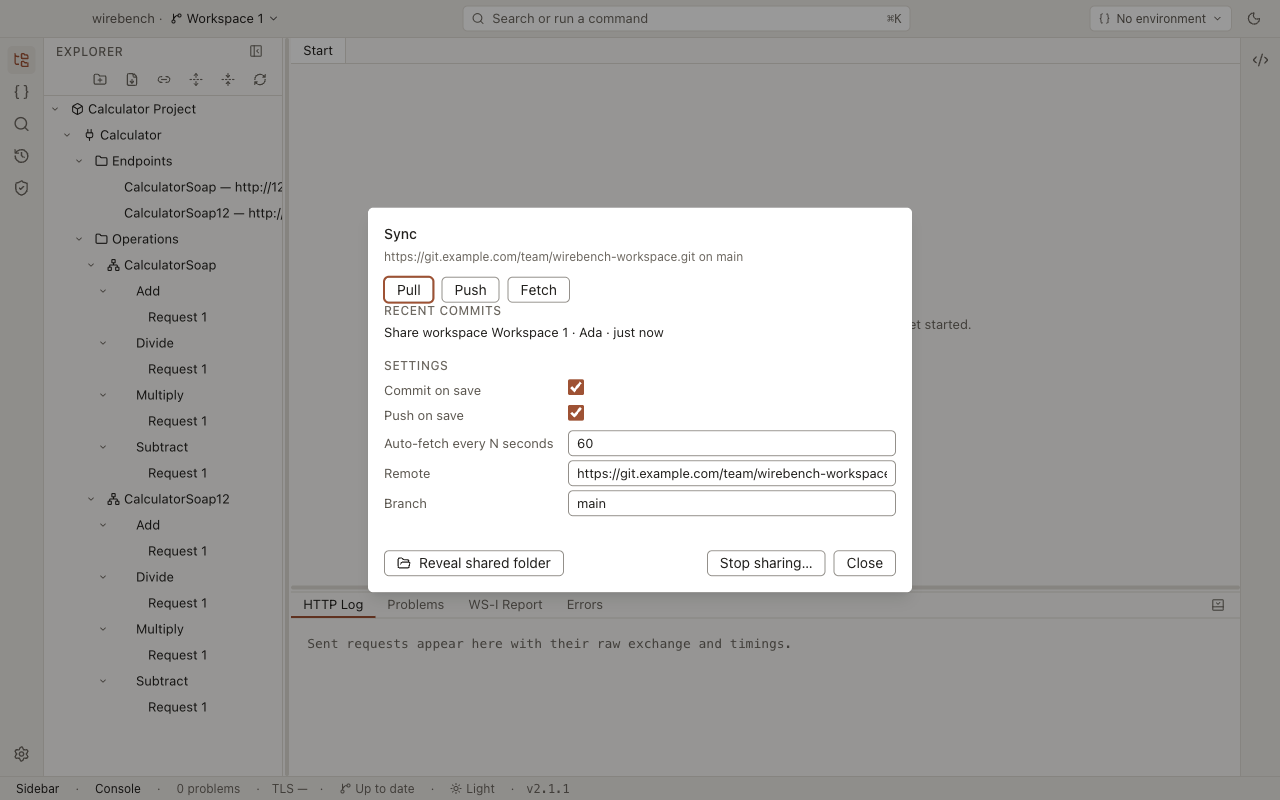This screenshot has height=800, width=1280.
Task: Expand all tree nodes in Explorer
Action: coord(196,79)
